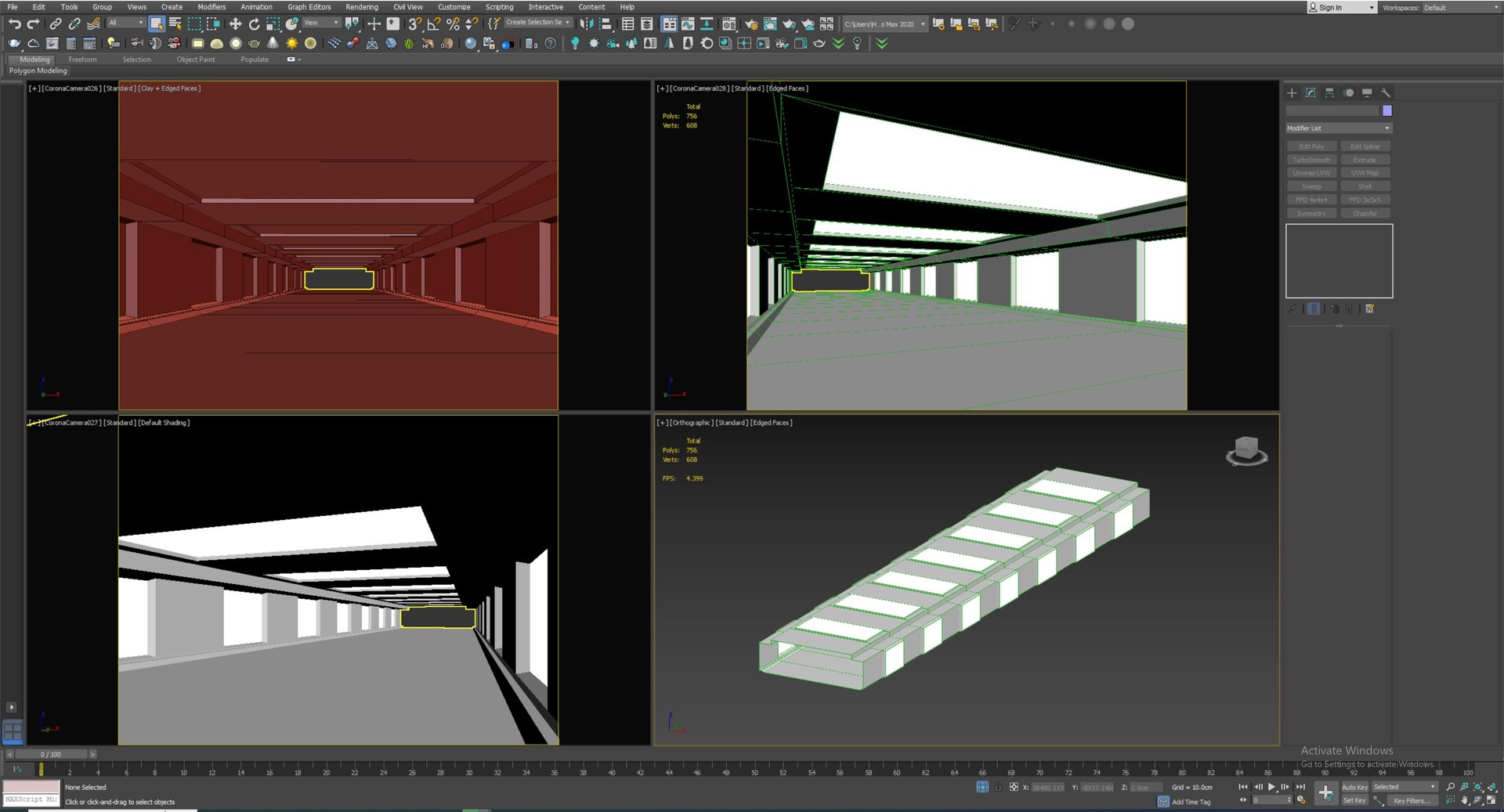Viewport: 1504px width, 812px height.
Task: Activate the Angle Snap toggle
Action: 434,24
